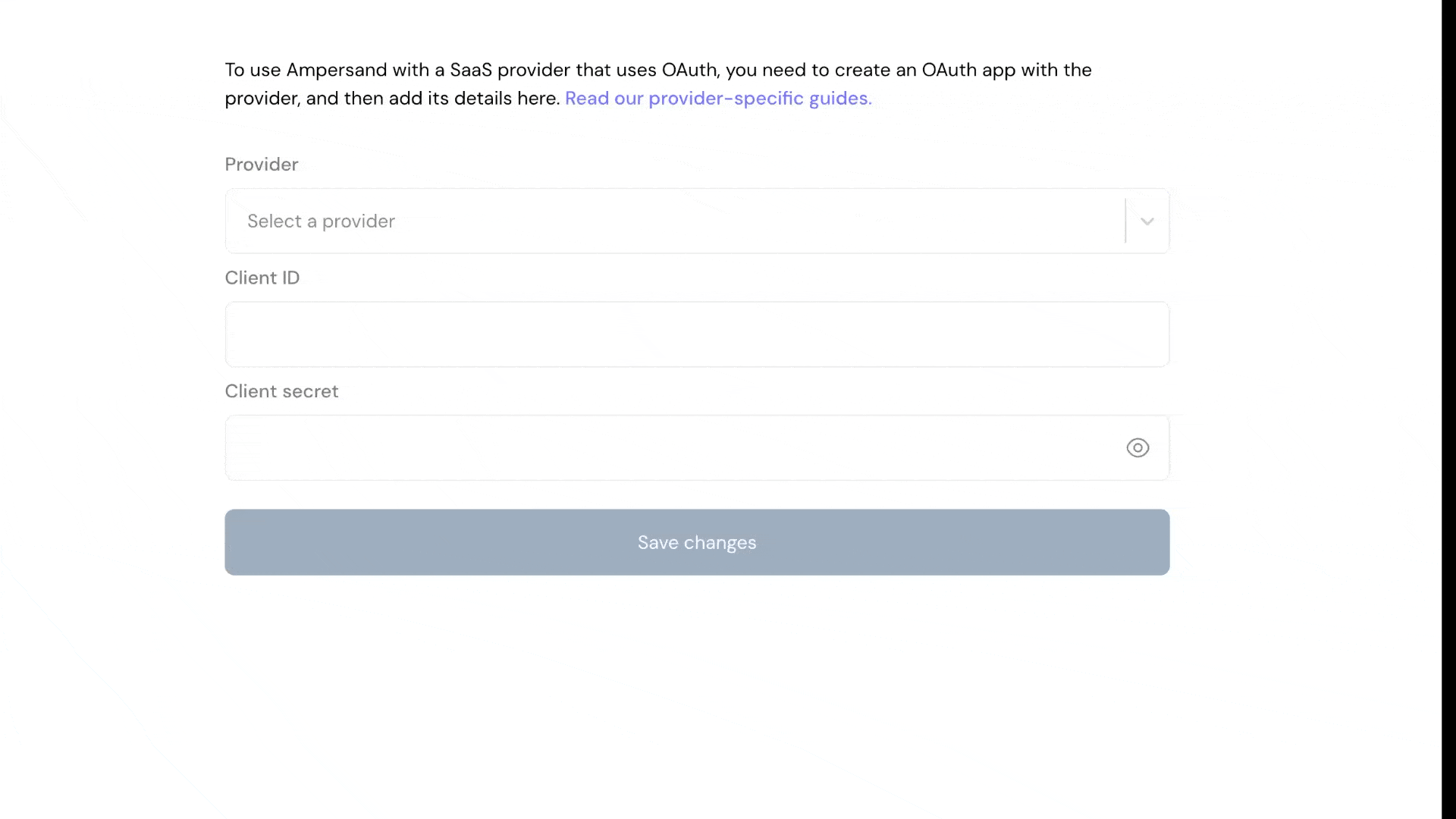Click the vertical scrollbar on right edge
This screenshot has width=1456, height=819.
pyautogui.click(x=1448, y=409)
